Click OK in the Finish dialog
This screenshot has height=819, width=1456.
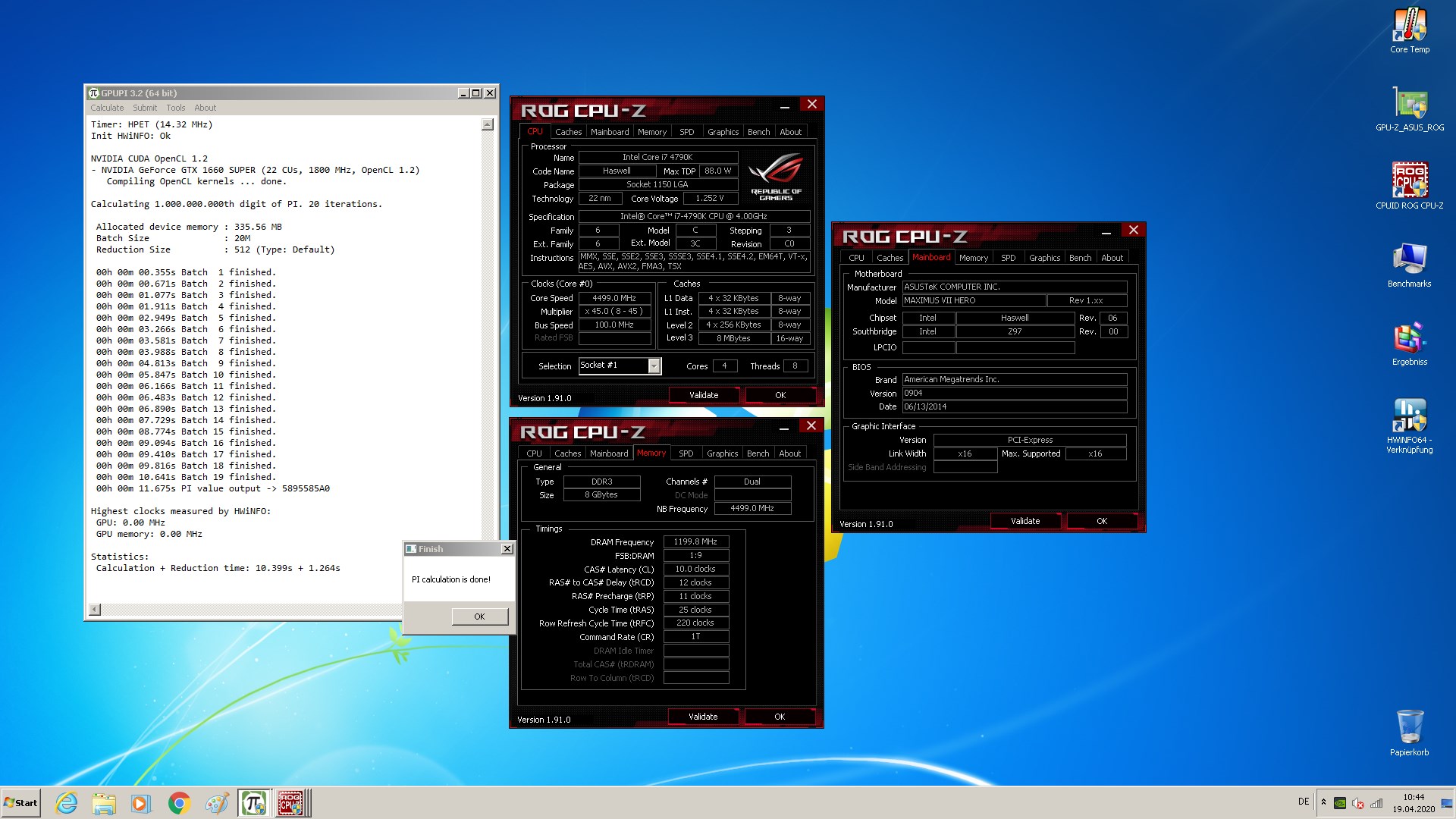[x=479, y=617]
